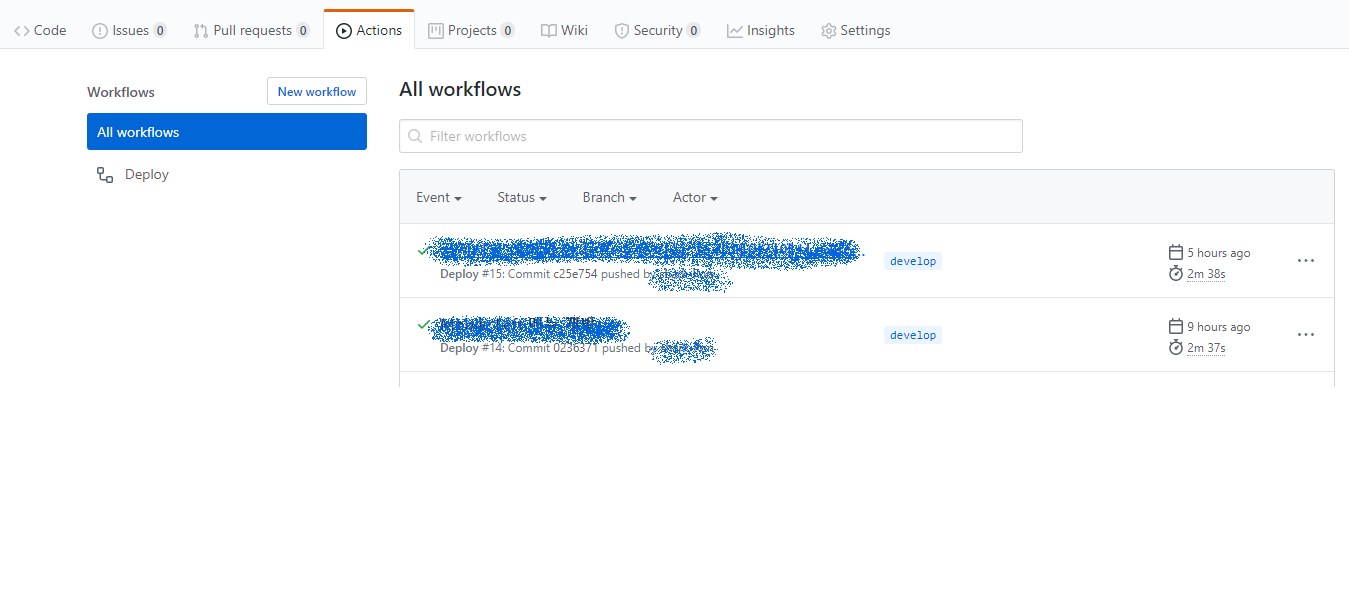
Task: Click the 'All workflows' page heading
Action: [460, 89]
